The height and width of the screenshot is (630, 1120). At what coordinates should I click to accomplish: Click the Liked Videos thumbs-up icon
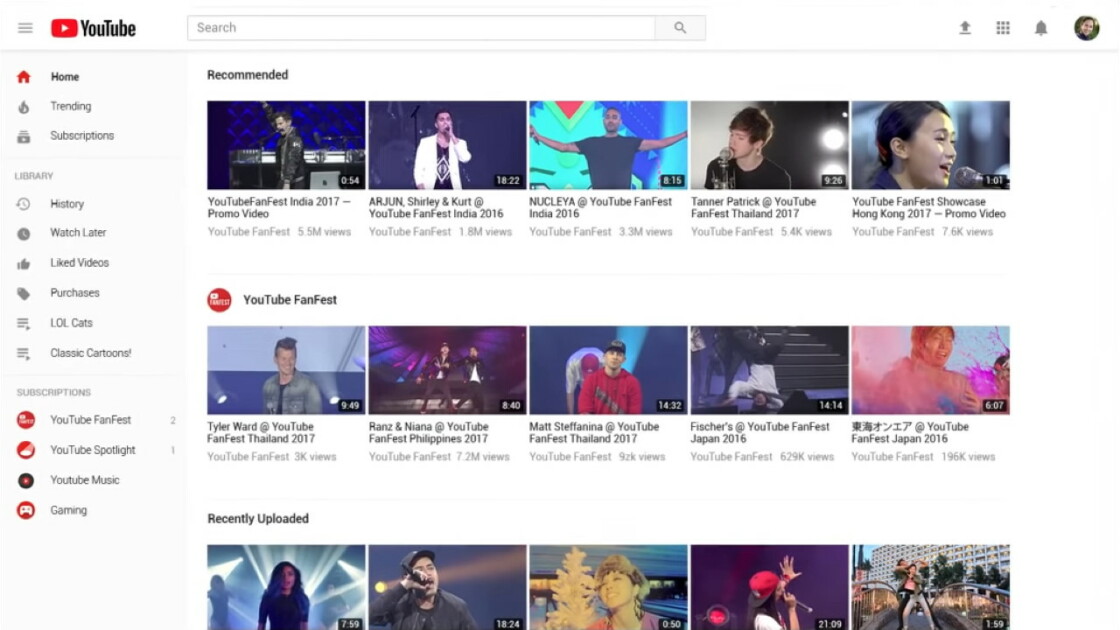pyautogui.click(x=24, y=264)
